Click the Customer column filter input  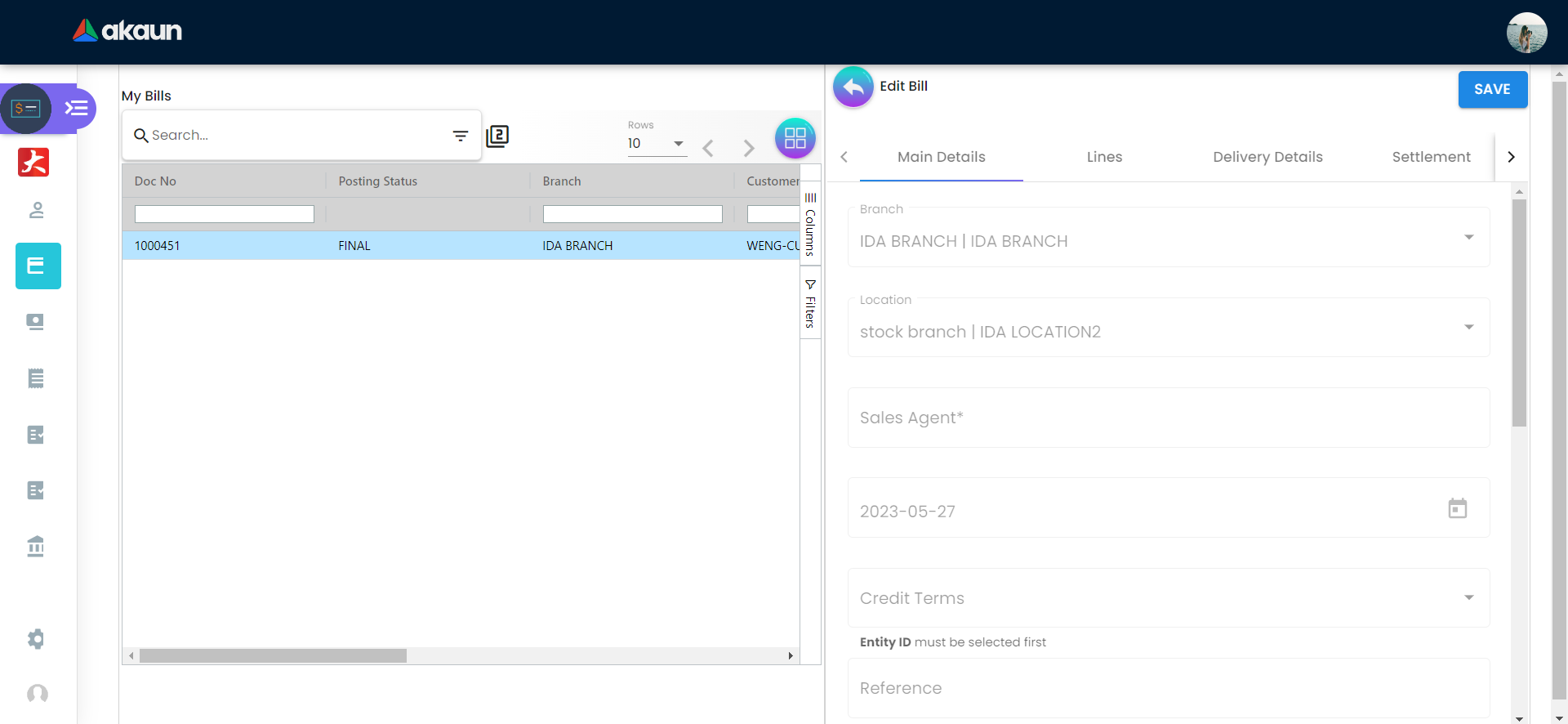tap(773, 214)
